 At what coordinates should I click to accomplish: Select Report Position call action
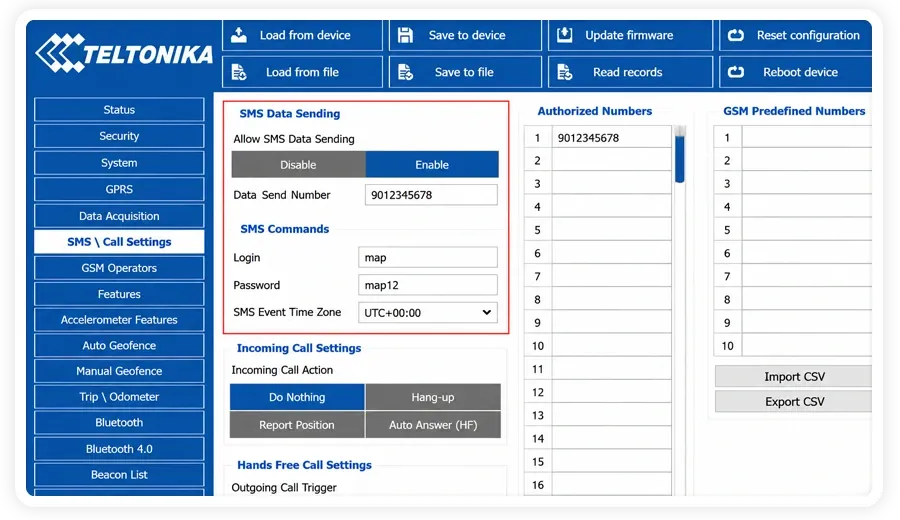pyautogui.click(x=297, y=425)
